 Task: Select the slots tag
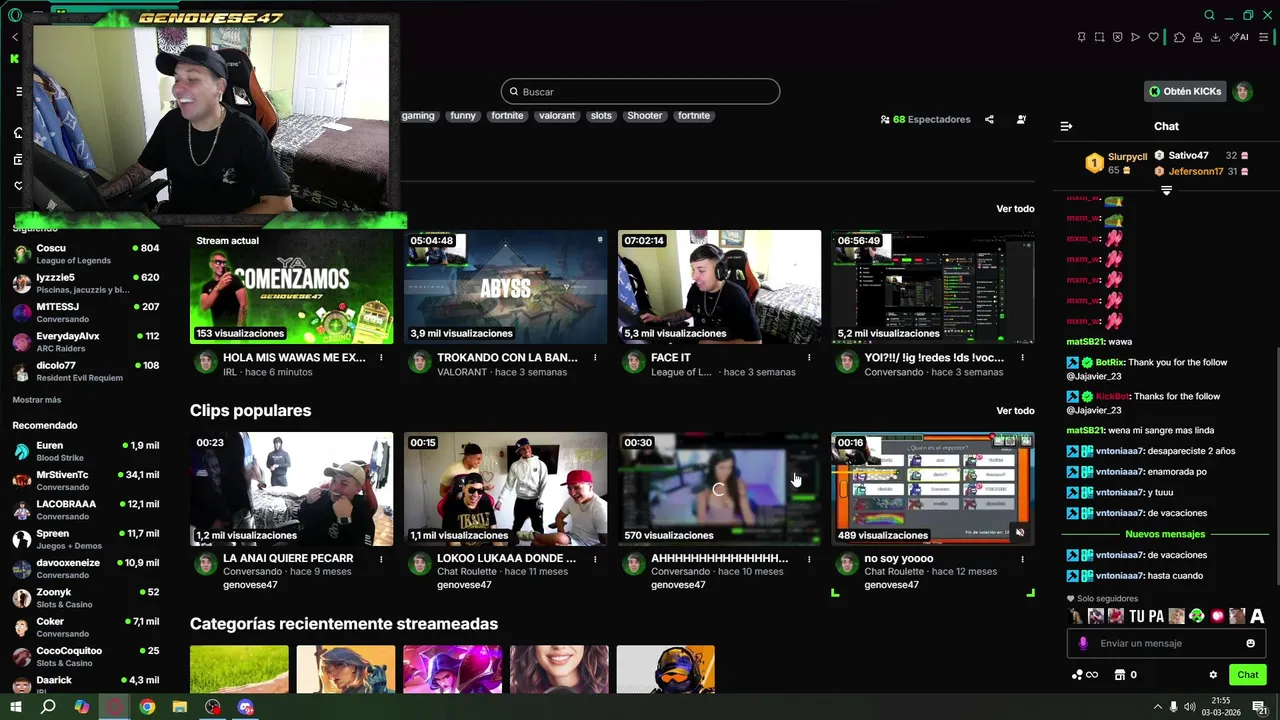pyautogui.click(x=601, y=115)
